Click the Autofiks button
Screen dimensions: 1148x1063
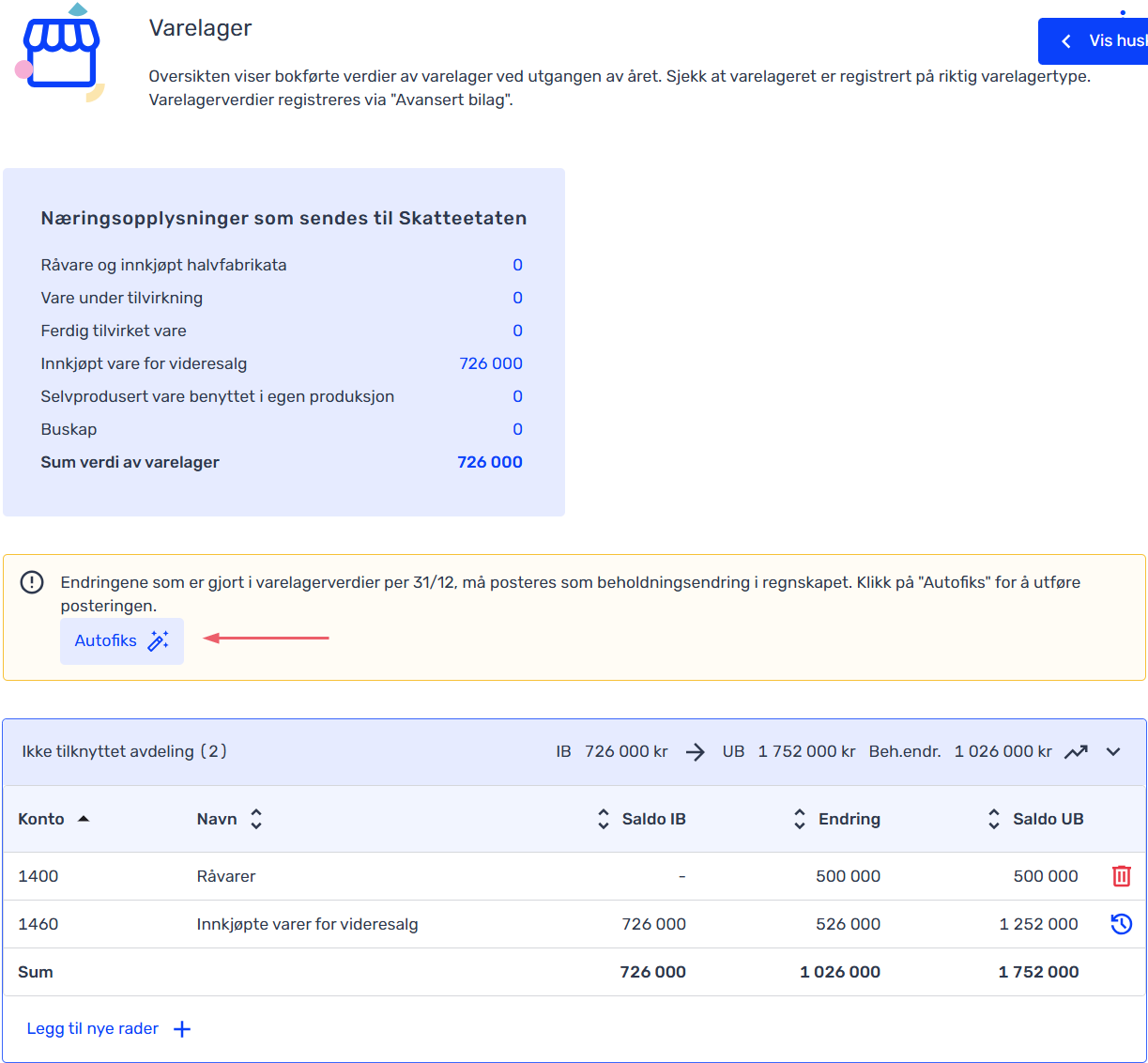122,641
